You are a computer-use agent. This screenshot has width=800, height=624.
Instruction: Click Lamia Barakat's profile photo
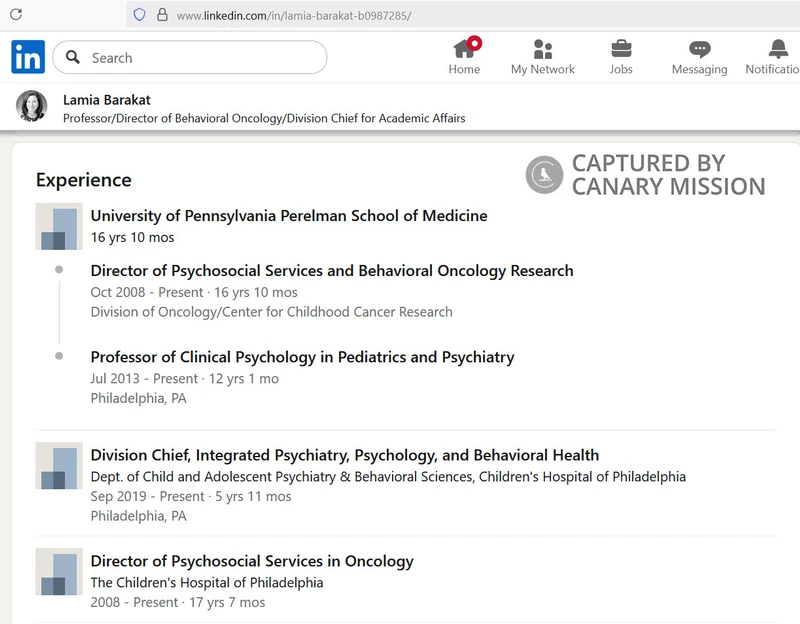[x=32, y=106]
